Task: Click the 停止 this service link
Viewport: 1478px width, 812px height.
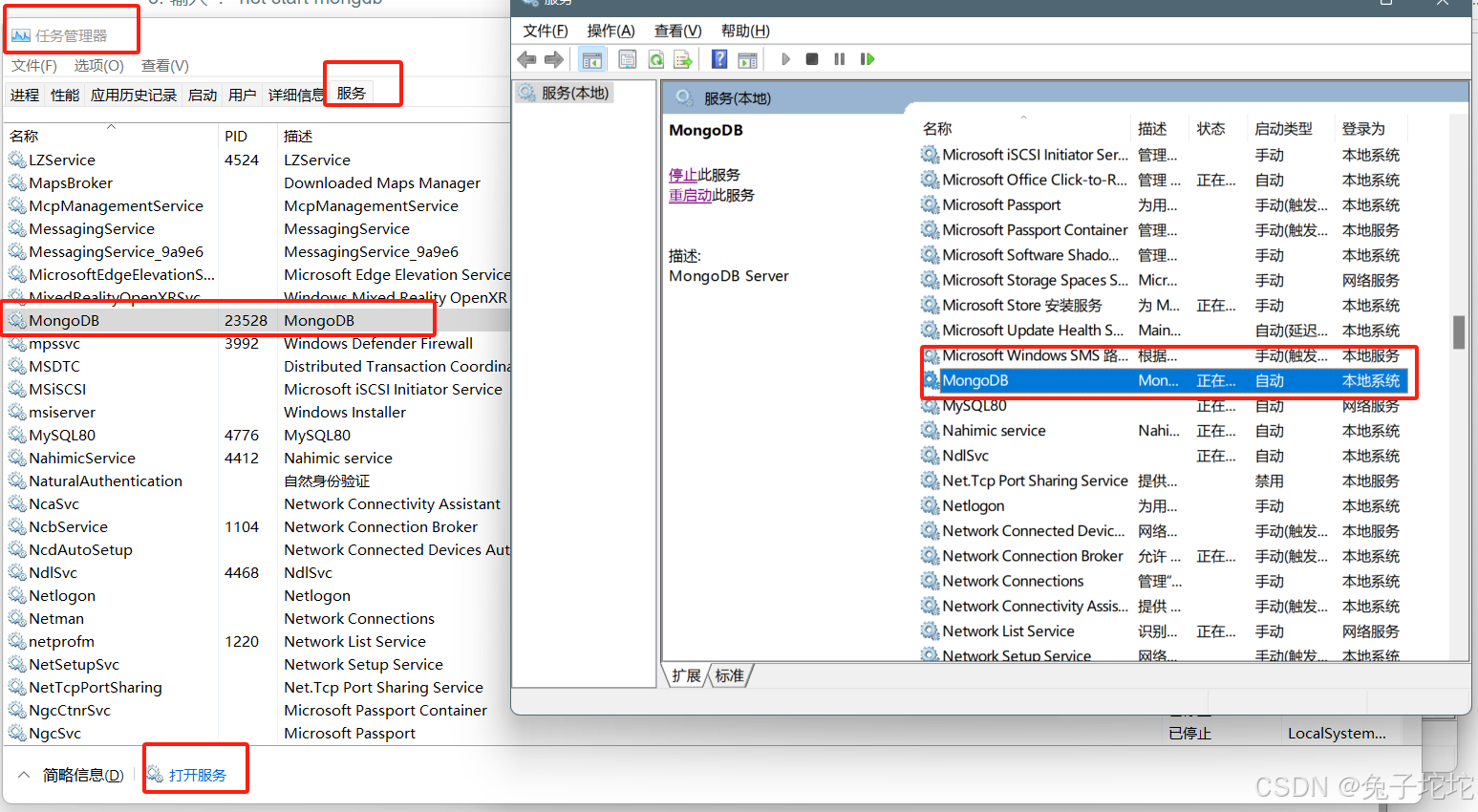Action: [x=683, y=175]
